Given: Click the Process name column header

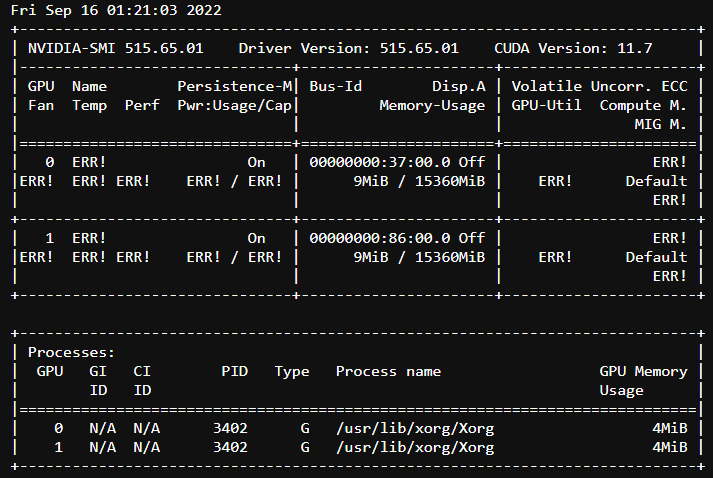Looking at the screenshot, I should [x=388, y=371].
